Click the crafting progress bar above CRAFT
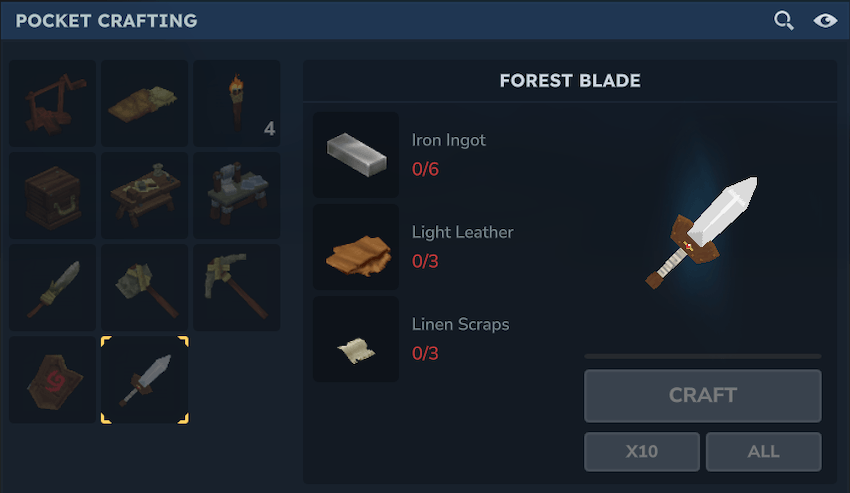The image size is (850, 493). coord(703,356)
